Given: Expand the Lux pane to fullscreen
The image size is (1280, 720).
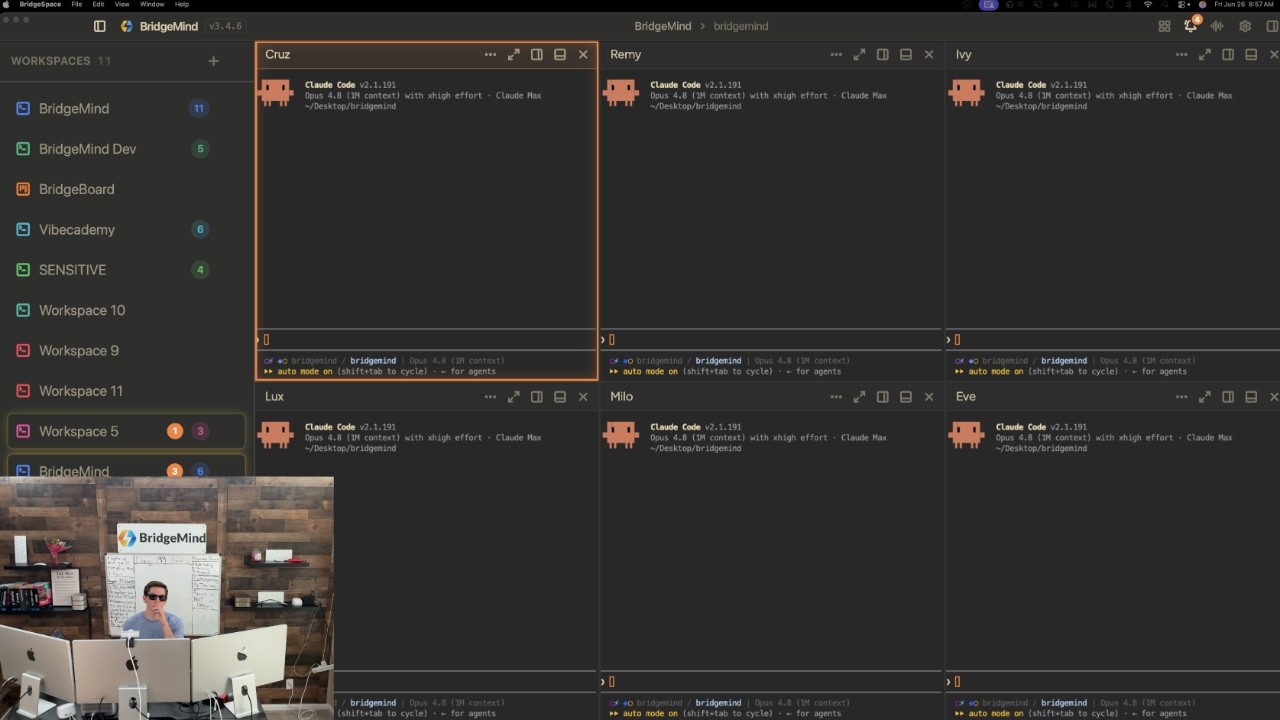Looking at the screenshot, I should point(513,397).
